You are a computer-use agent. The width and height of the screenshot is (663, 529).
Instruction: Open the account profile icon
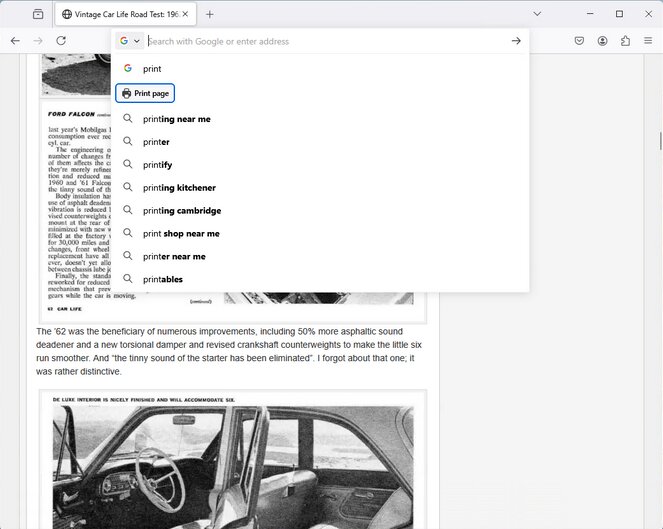(x=603, y=41)
